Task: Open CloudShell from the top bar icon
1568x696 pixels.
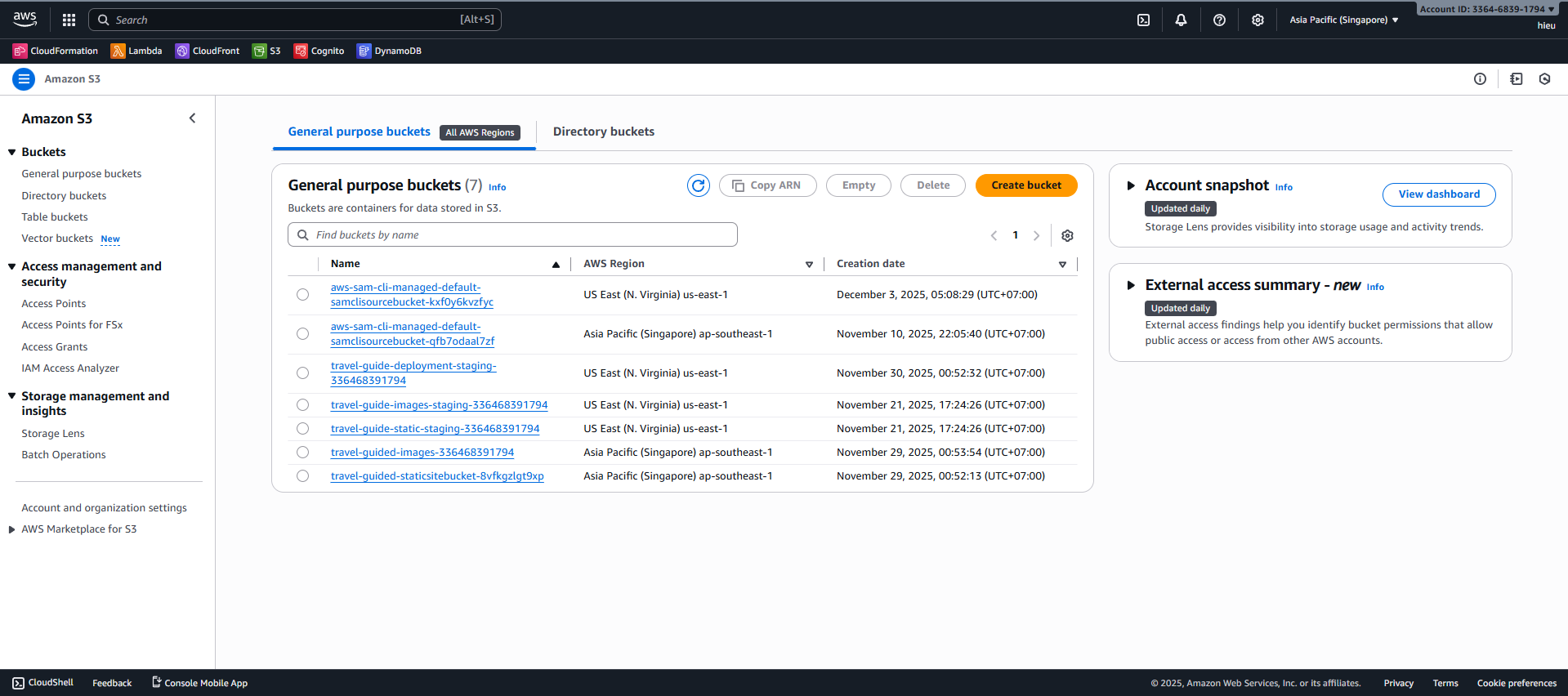Action: click(x=1143, y=20)
